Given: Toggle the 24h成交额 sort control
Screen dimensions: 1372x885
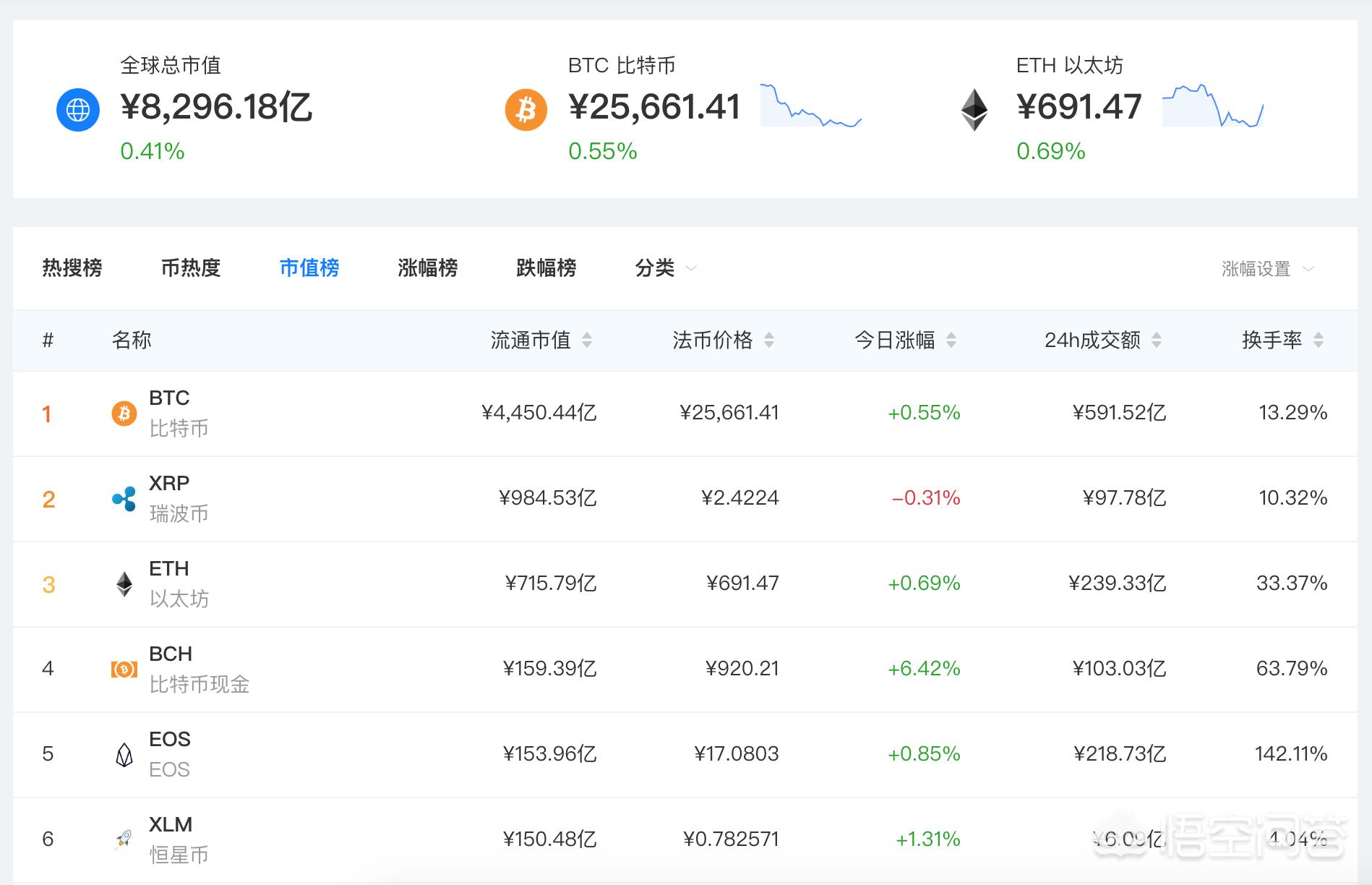Looking at the screenshot, I should click(1157, 340).
